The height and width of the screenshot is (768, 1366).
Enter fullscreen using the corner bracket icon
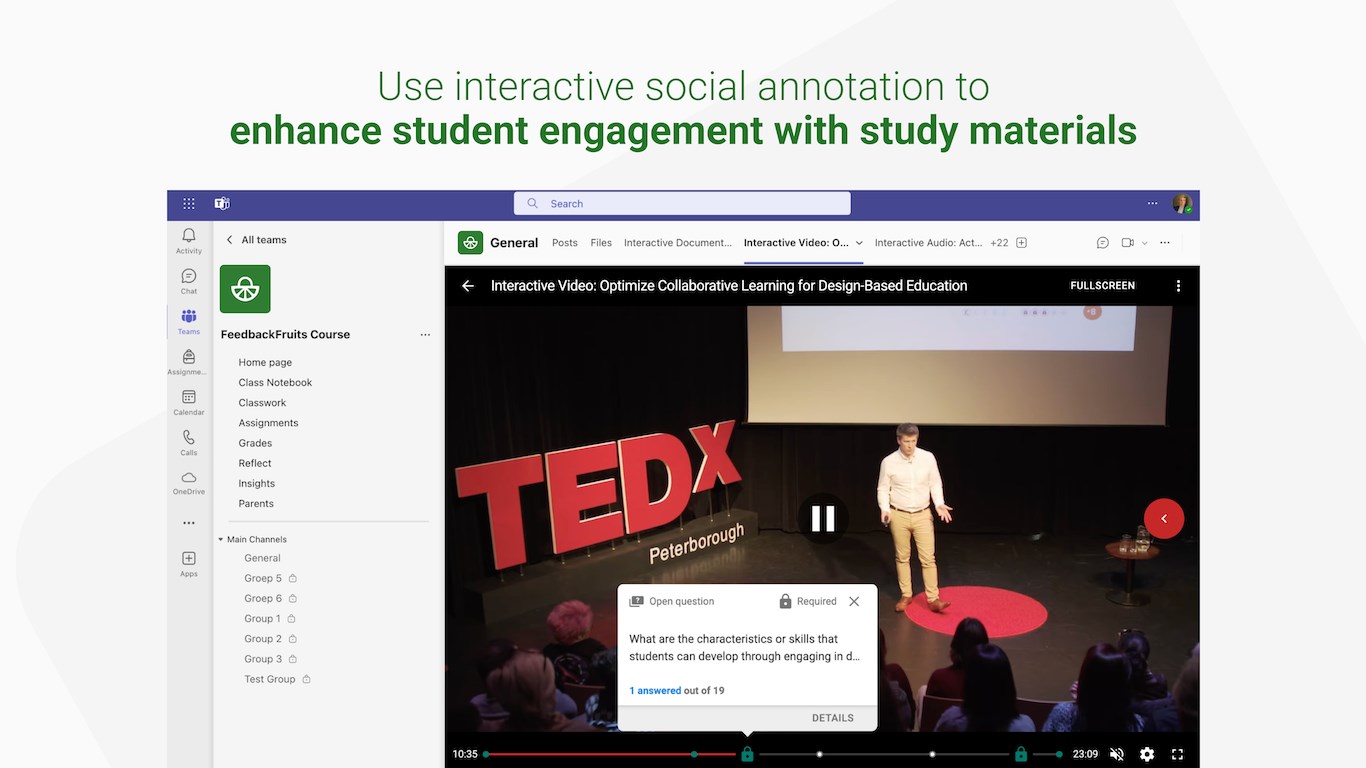point(1177,754)
